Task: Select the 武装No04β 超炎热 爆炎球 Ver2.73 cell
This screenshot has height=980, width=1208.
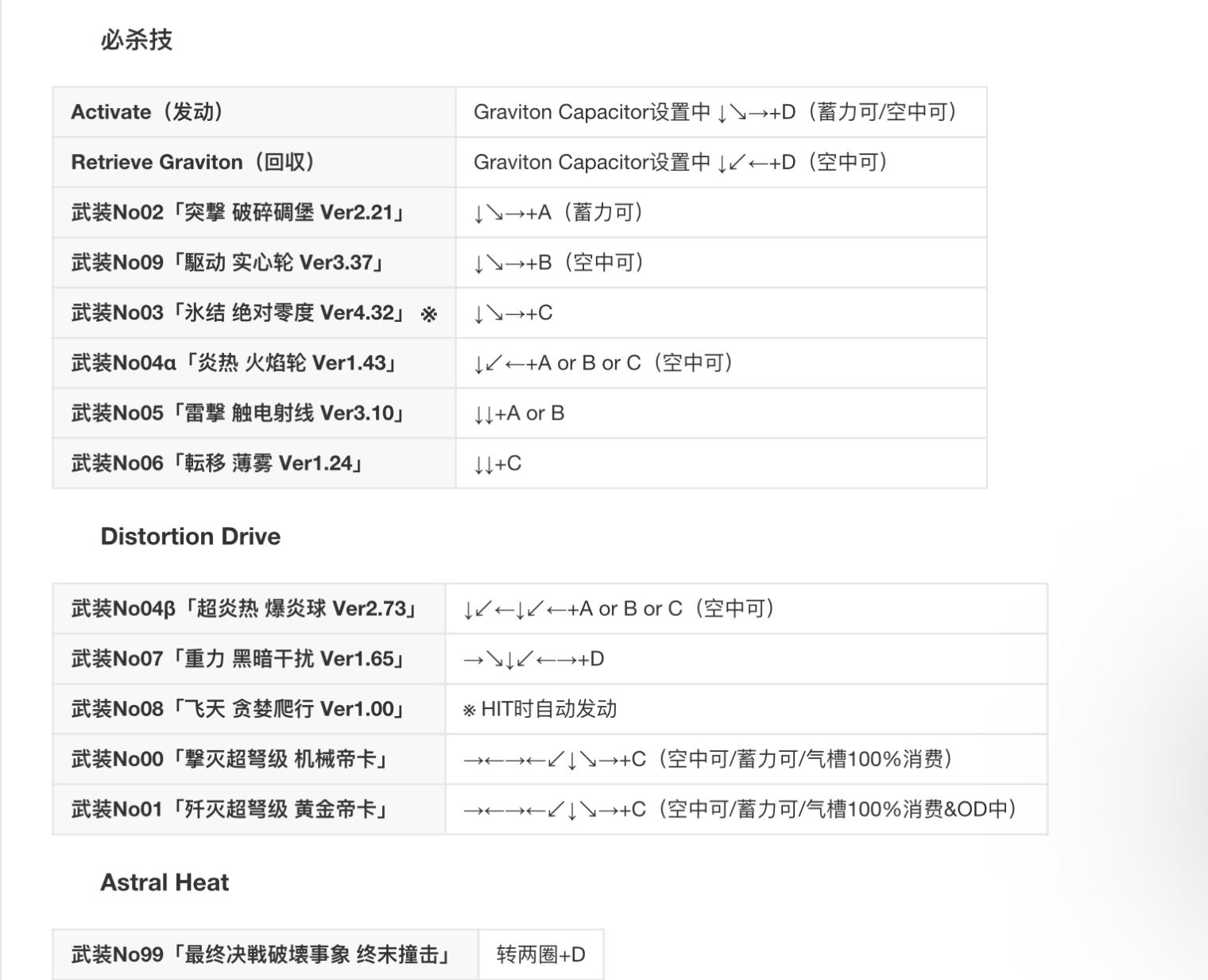Action: tap(243, 609)
